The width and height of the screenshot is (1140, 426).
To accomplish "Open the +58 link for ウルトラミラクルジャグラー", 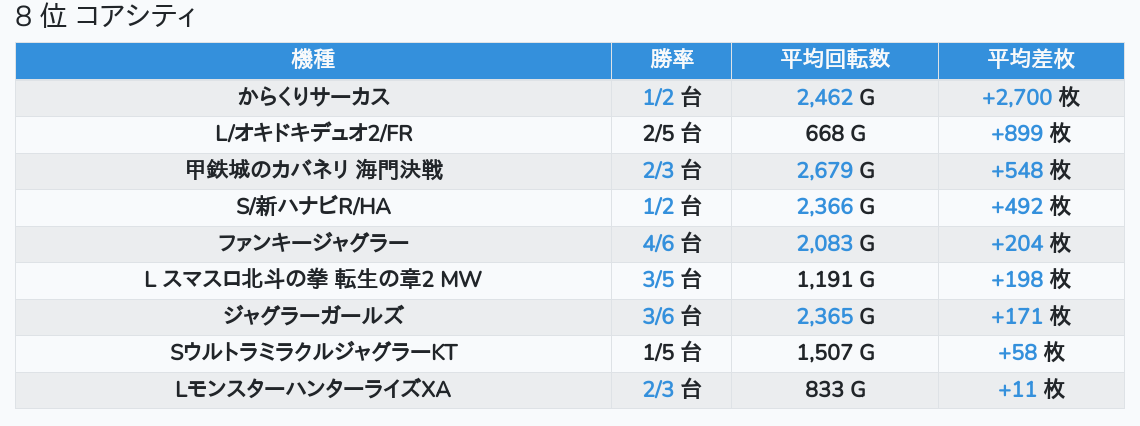I will click(x=1017, y=353).
